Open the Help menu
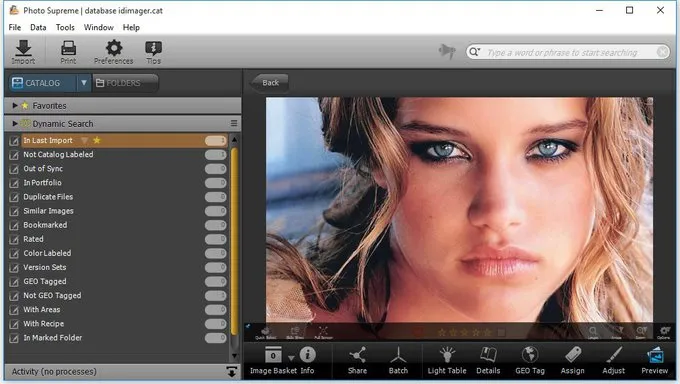Screen dimensions: 680x384 (x=131, y=27)
